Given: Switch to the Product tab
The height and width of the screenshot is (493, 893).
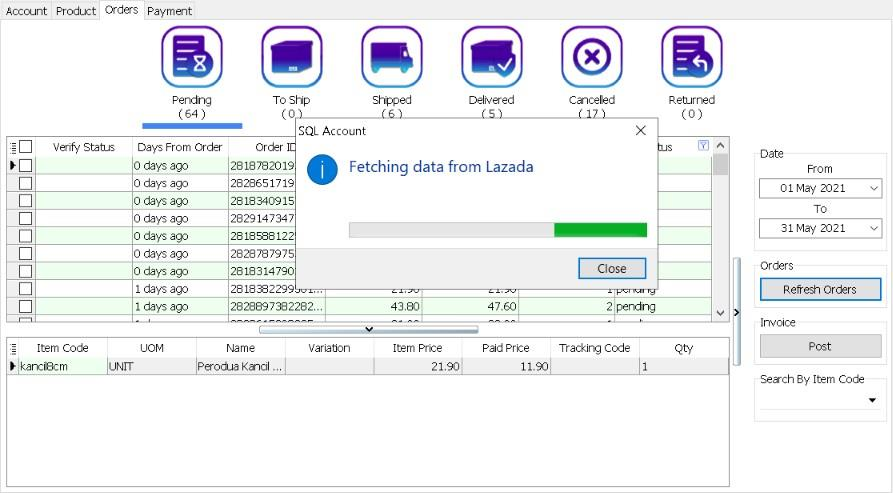Looking at the screenshot, I should click(x=76, y=11).
